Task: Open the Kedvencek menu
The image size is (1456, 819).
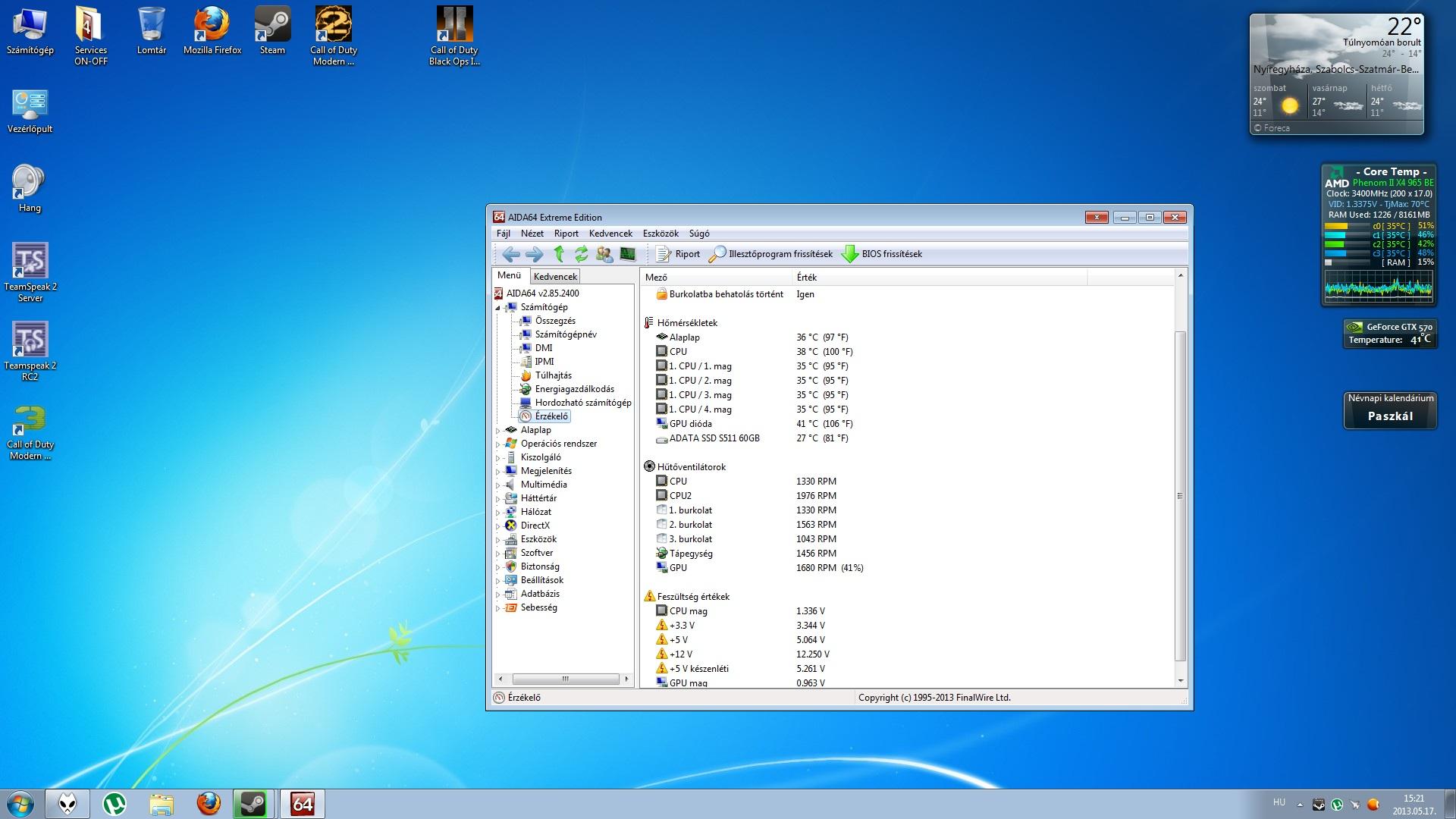Action: (x=610, y=234)
